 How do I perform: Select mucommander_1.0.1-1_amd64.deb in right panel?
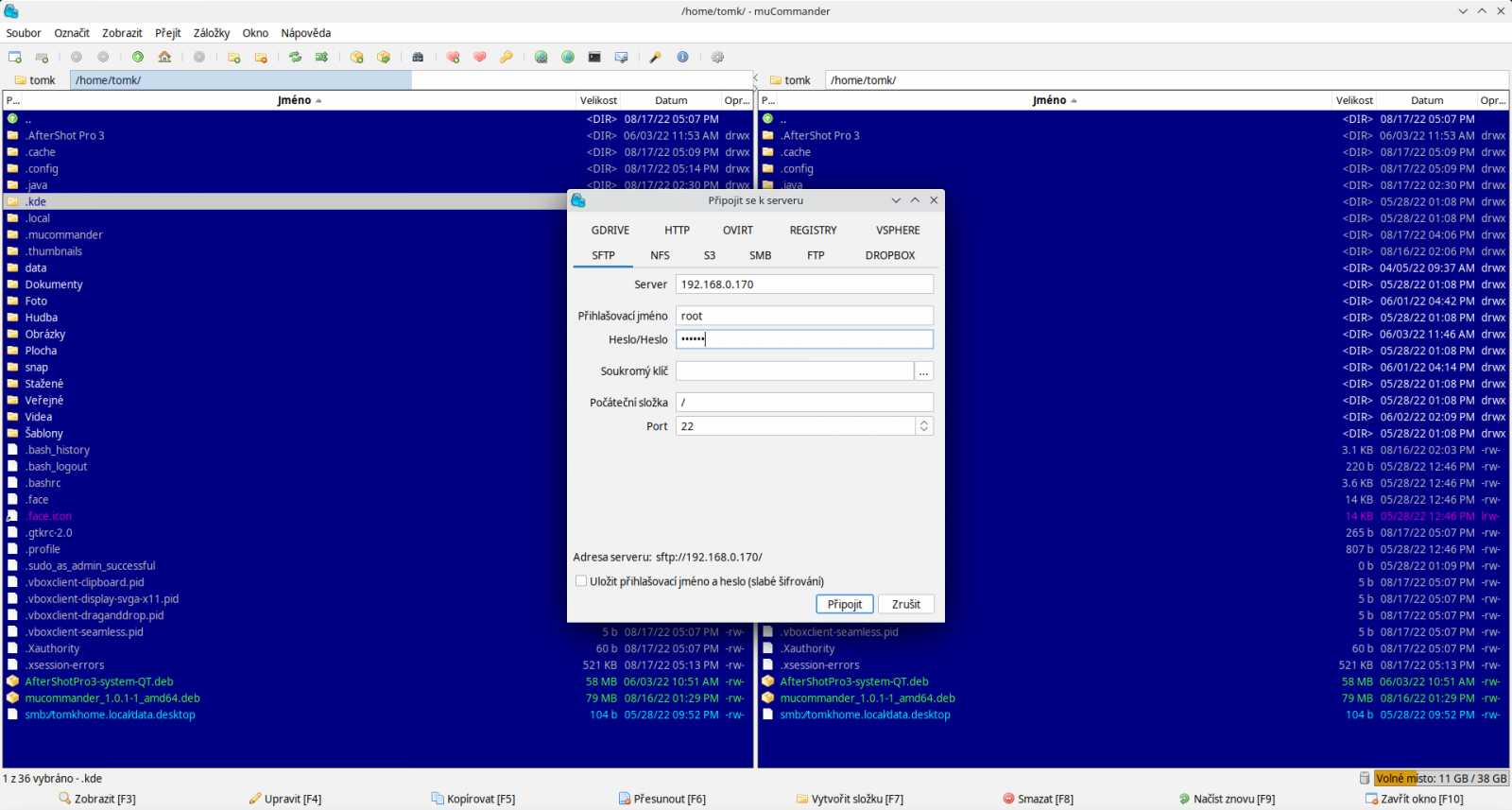868,698
